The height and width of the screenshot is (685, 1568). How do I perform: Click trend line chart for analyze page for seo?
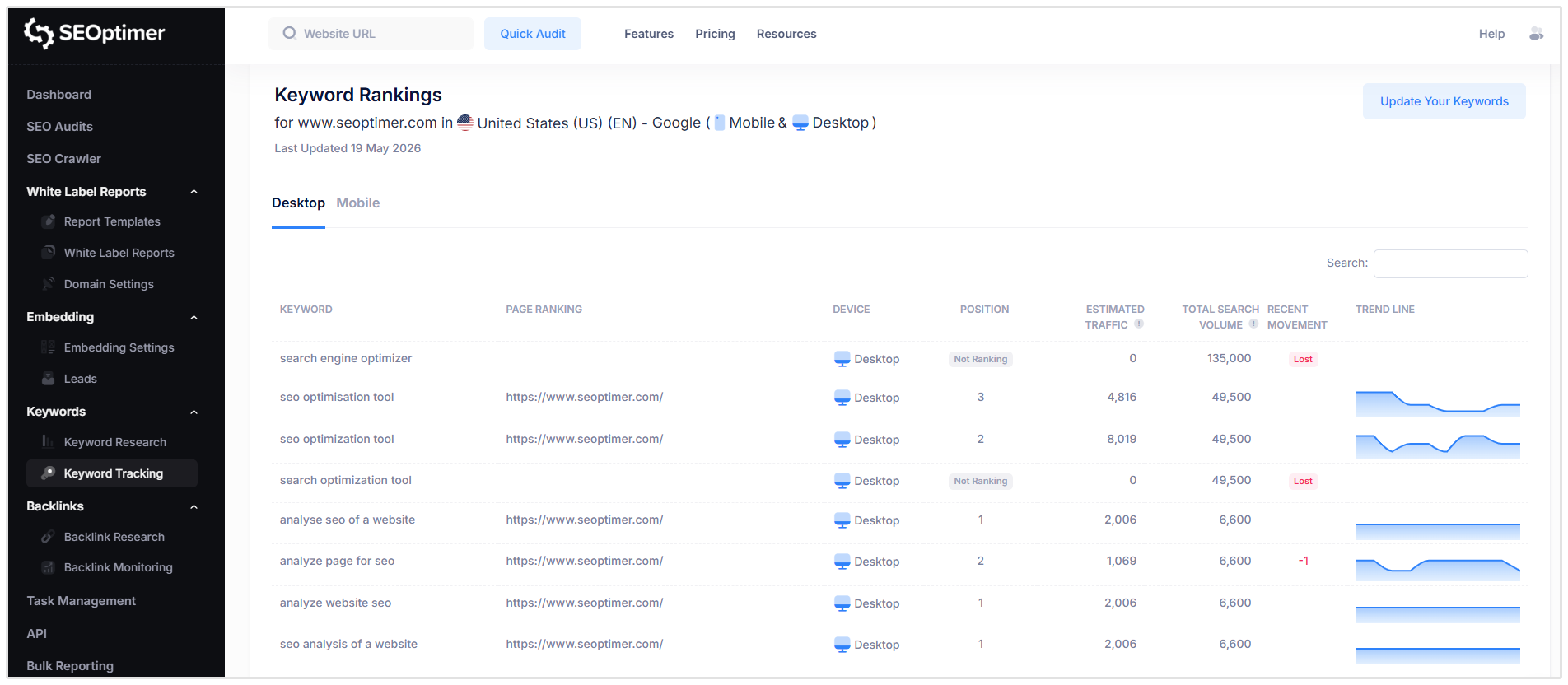tap(1438, 570)
